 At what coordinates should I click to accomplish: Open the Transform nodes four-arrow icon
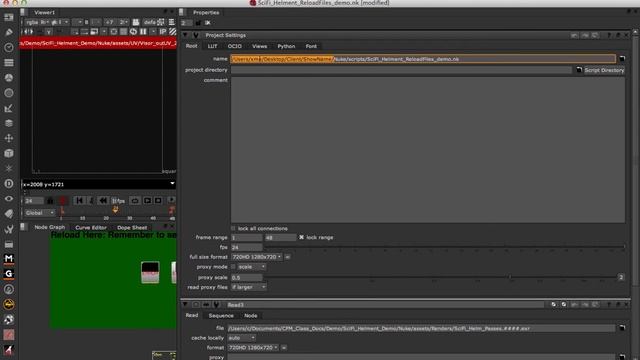(9, 138)
